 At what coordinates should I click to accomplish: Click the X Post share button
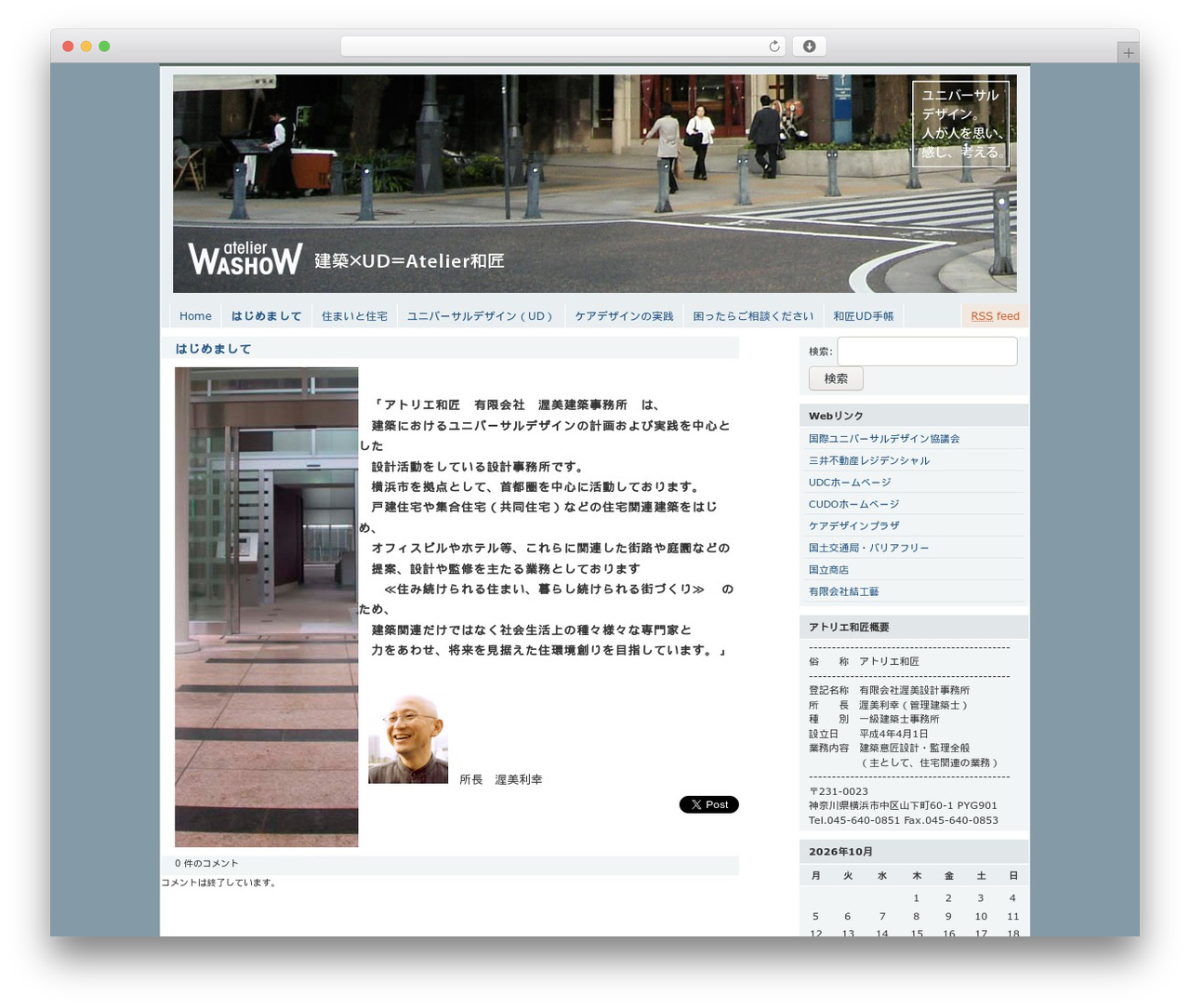[x=708, y=804]
